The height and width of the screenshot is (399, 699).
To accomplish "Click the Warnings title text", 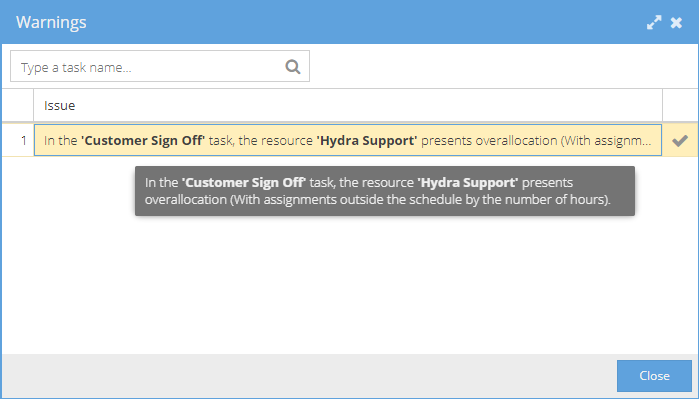I will (51, 22).
